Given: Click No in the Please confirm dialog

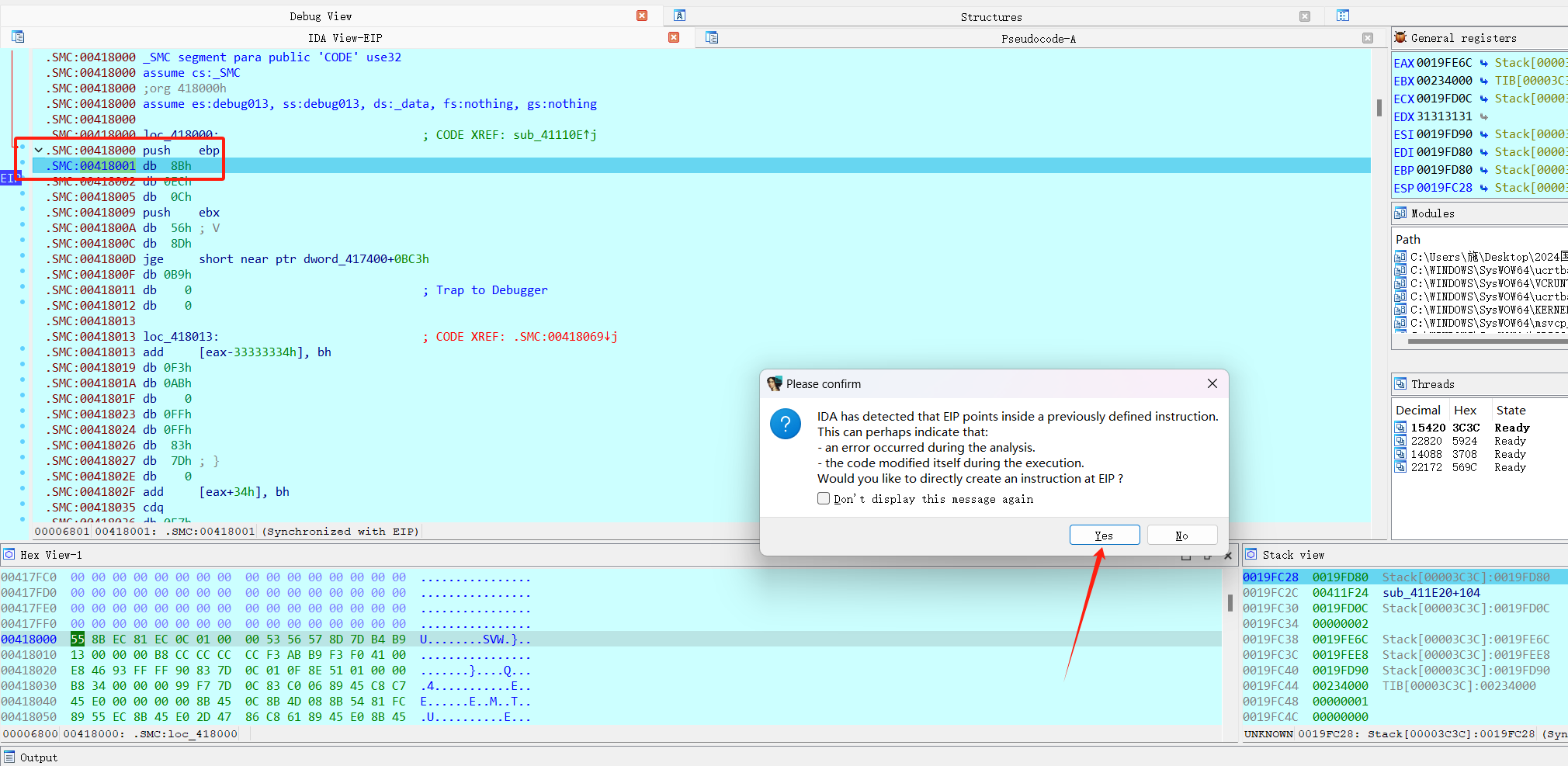Looking at the screenshot, I should click(1181, 536).
